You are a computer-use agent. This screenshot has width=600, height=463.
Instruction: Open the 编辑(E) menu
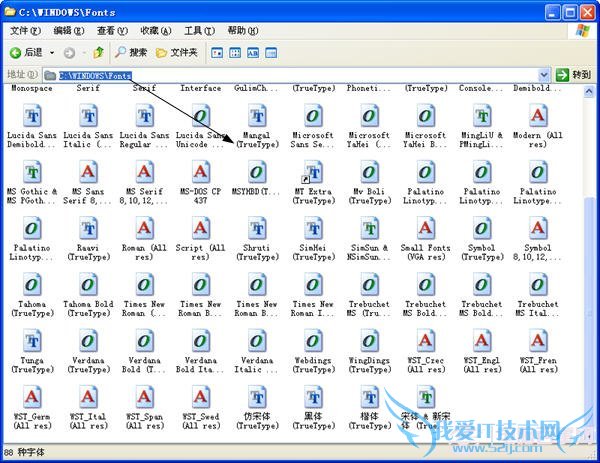click(69, 31)
